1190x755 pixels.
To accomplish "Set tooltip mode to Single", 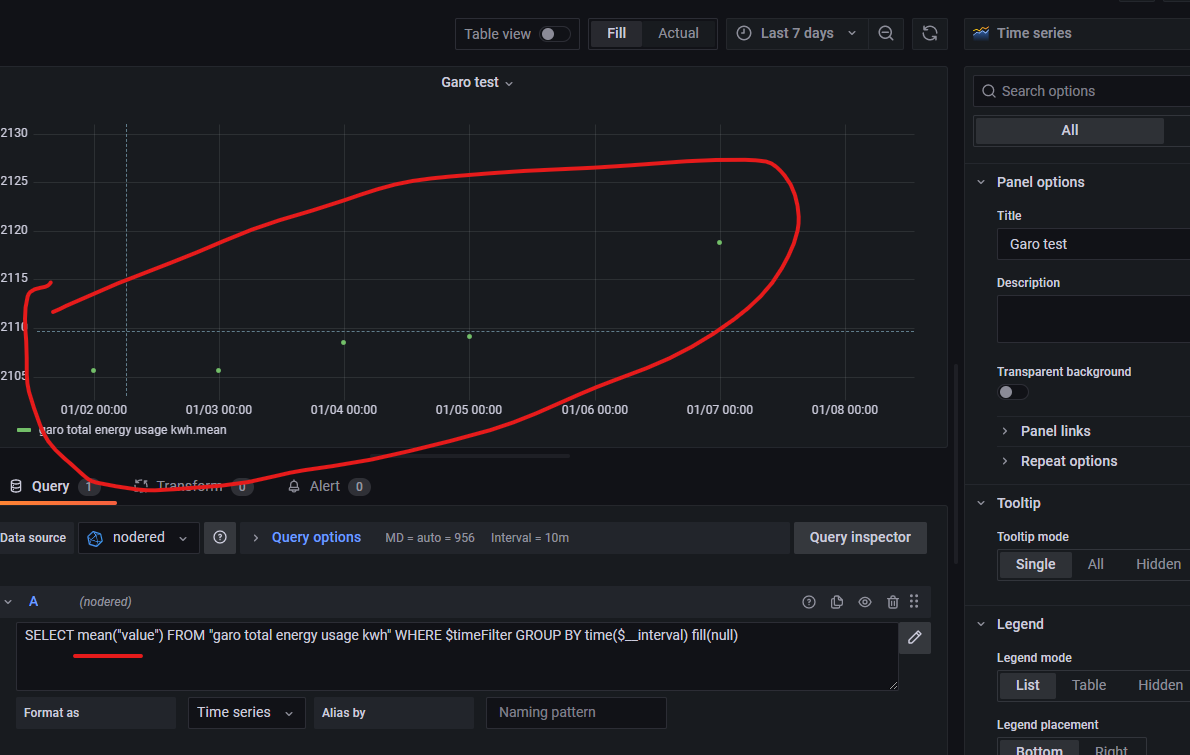I will click(x=1035, y=565).
